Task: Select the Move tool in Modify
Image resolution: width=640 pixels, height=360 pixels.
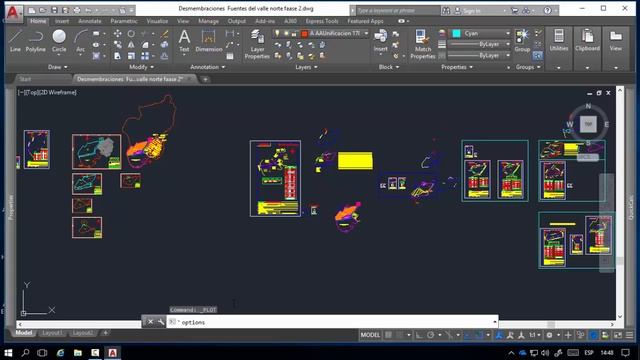Action: pos(118,33)
